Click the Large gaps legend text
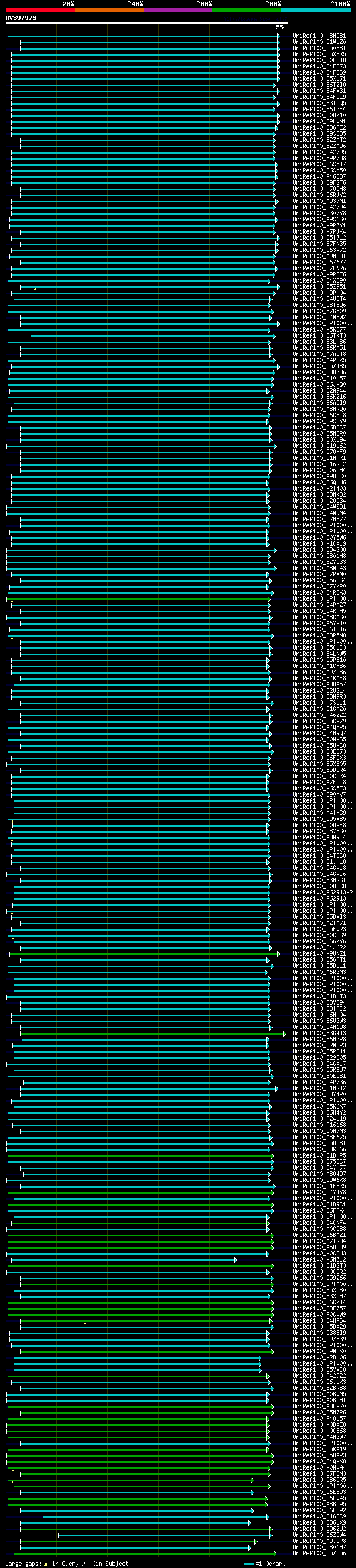This screenshot has width=356, height=1568. [x=68, y=1563]
